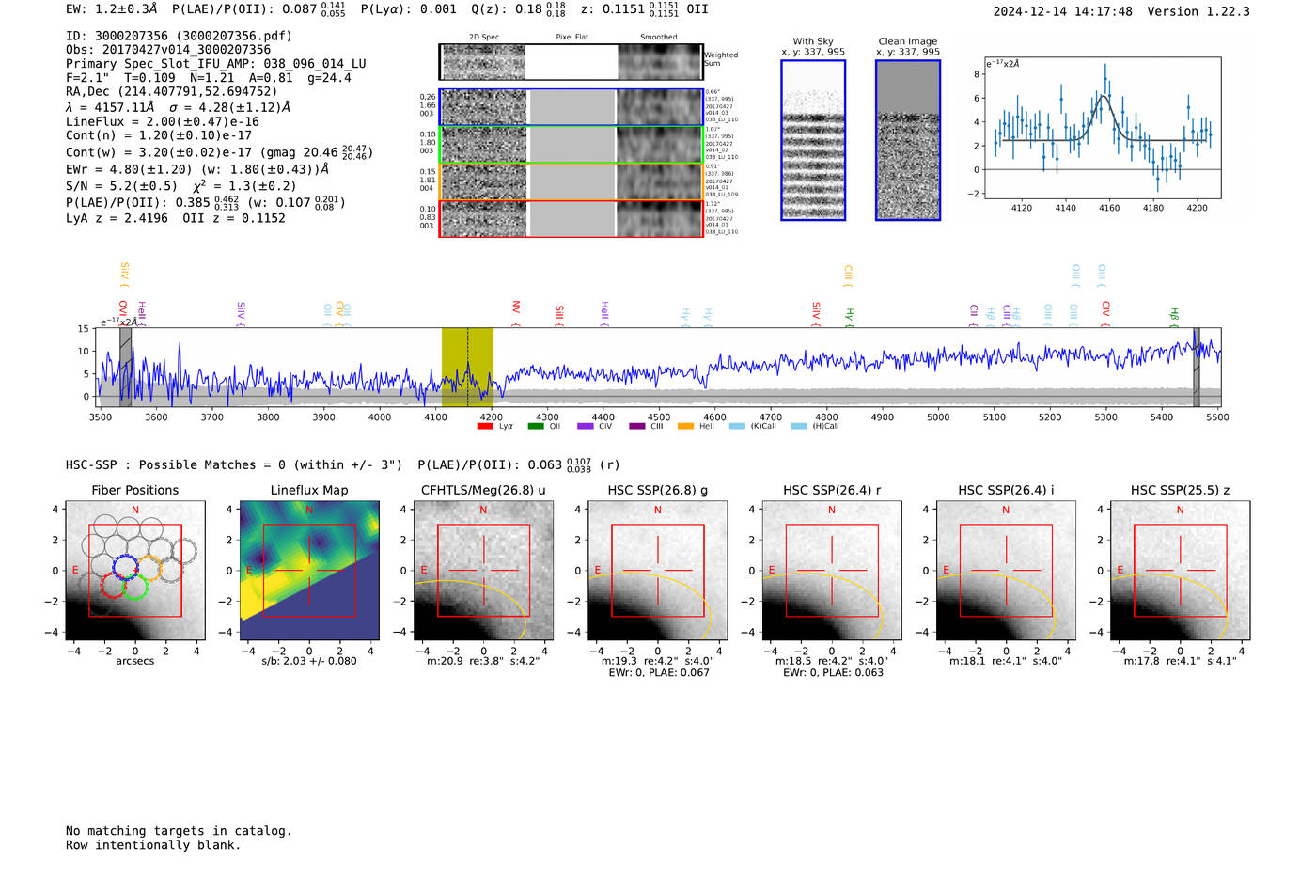
Task: Click the 'Smoothed' column header
Action: 658,38
